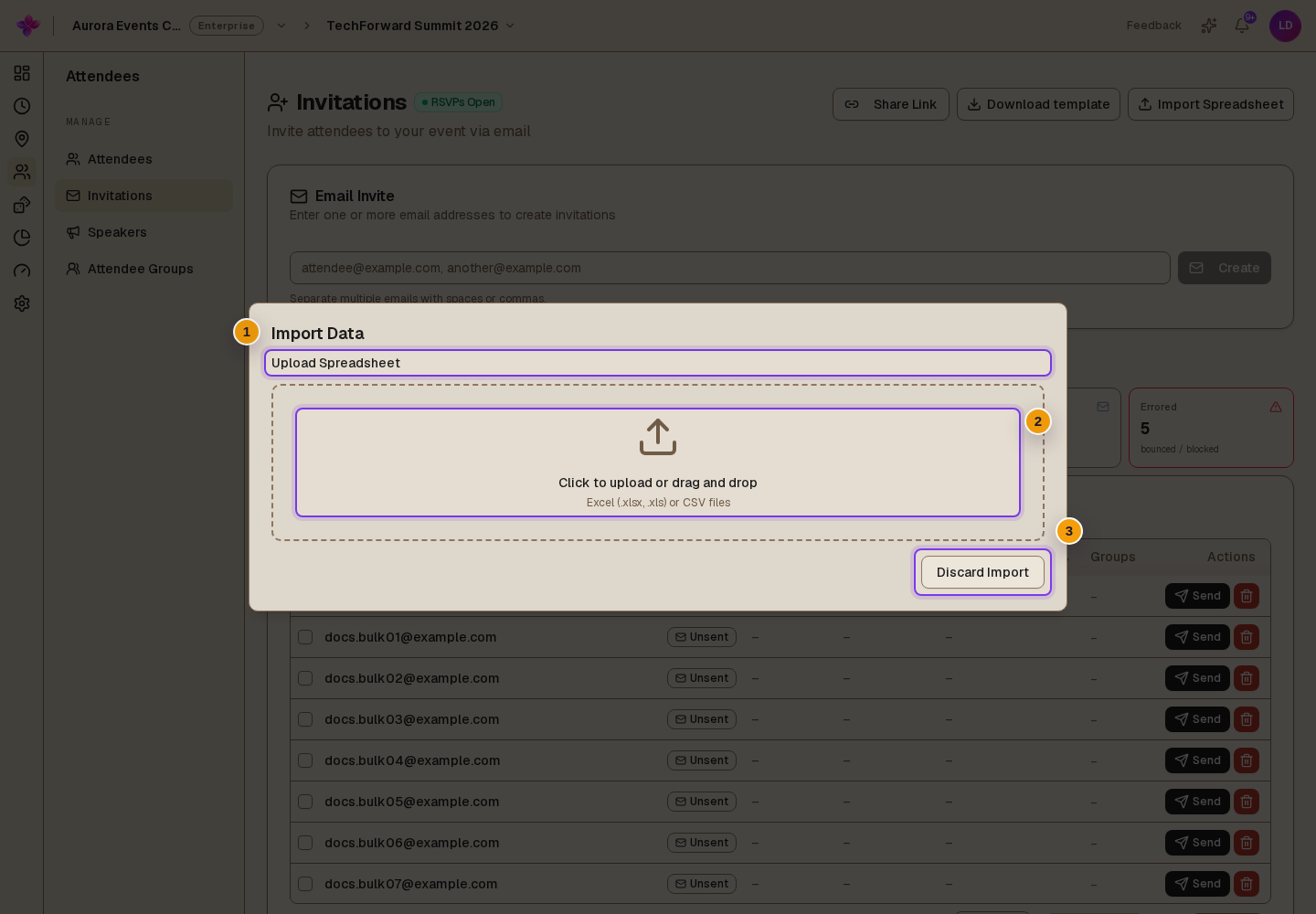Open the LD user avatar menu
Screen dimensions: 1316x914
point(1285,26)
